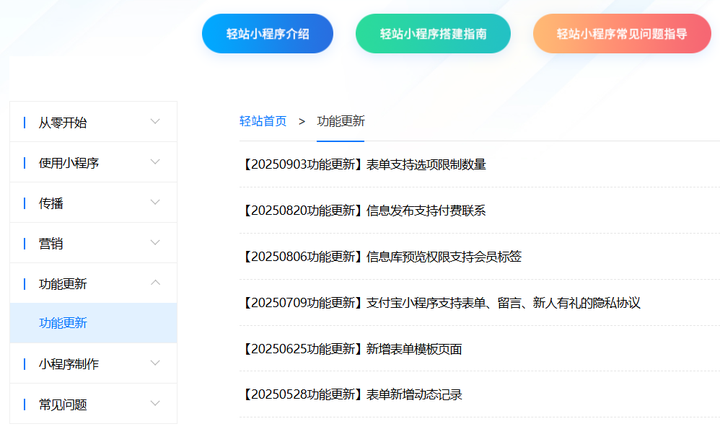
Task: Expand the 营销 section chevron
Action: click(x=155, y=243)
